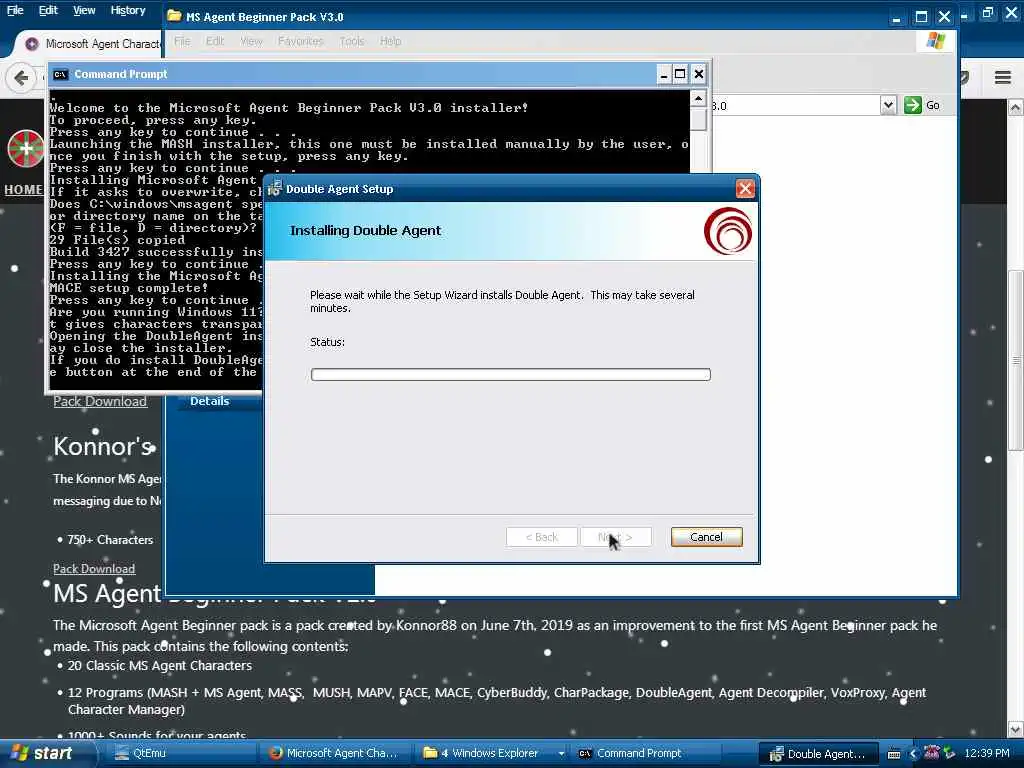Open View menu in MS Agent Beginner Pack window
1024x768 pixels.
click(x=251, y=41)
